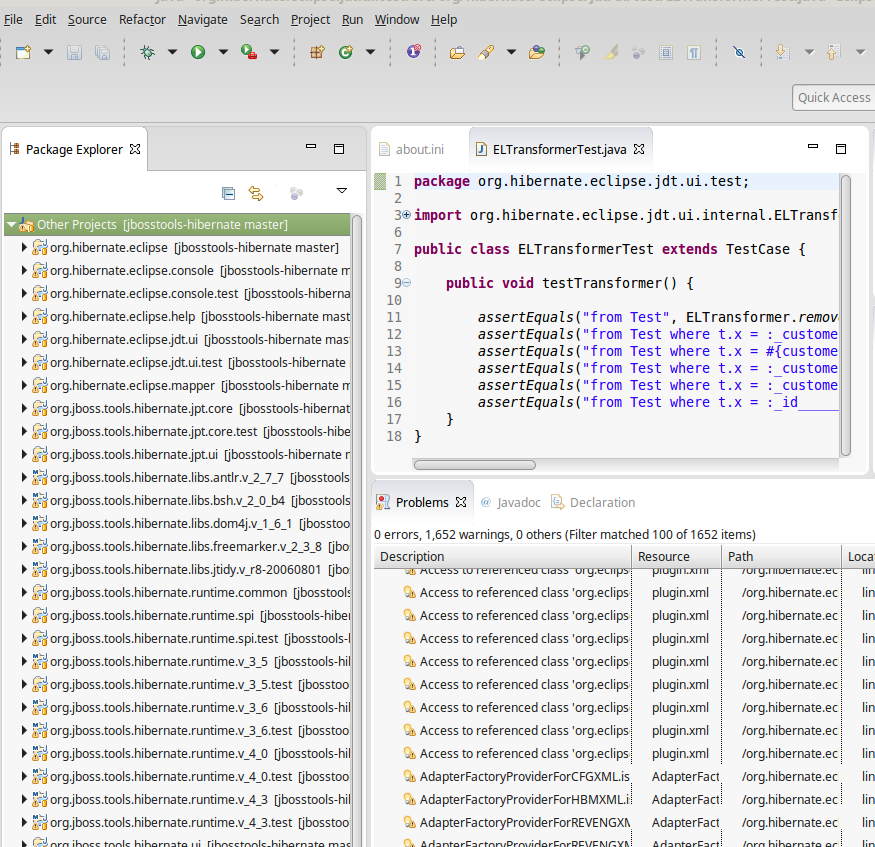Click the green Run button
The image size is (875, 847).
[x=198, y=52]
